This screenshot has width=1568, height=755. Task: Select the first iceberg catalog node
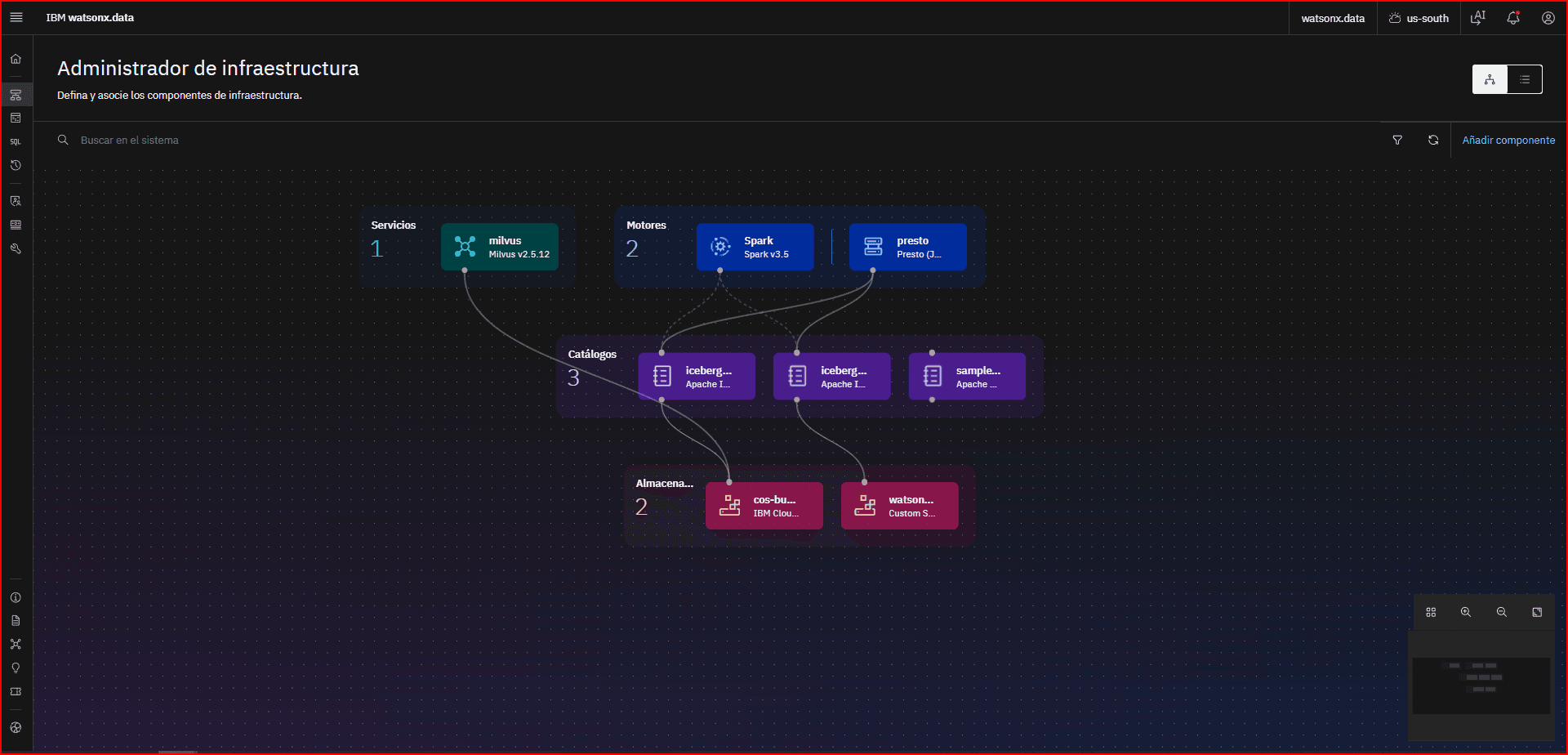click(x=697, y=377)
